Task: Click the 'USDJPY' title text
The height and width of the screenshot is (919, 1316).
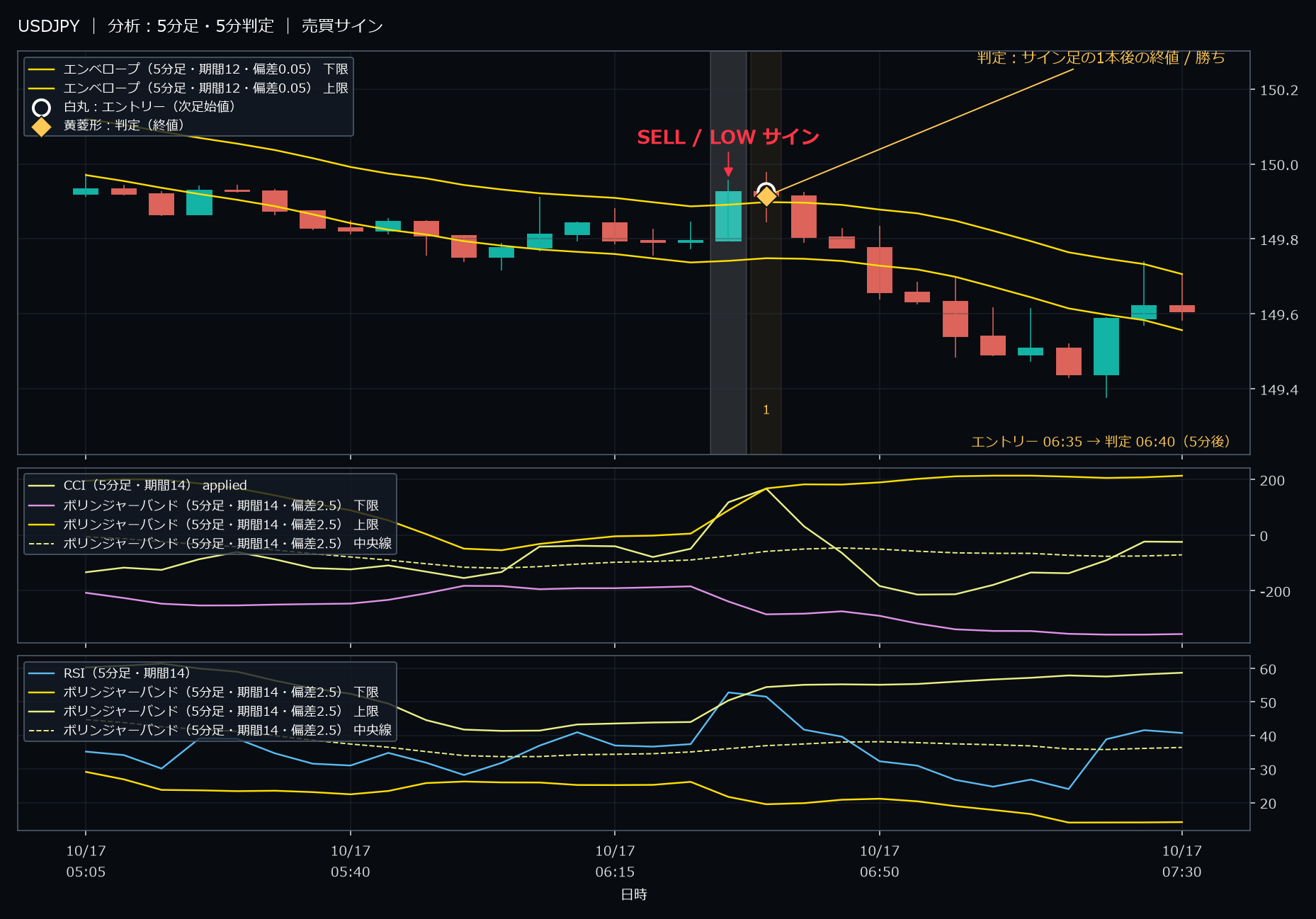Action: pyautogui.click(x=49, y=26)
